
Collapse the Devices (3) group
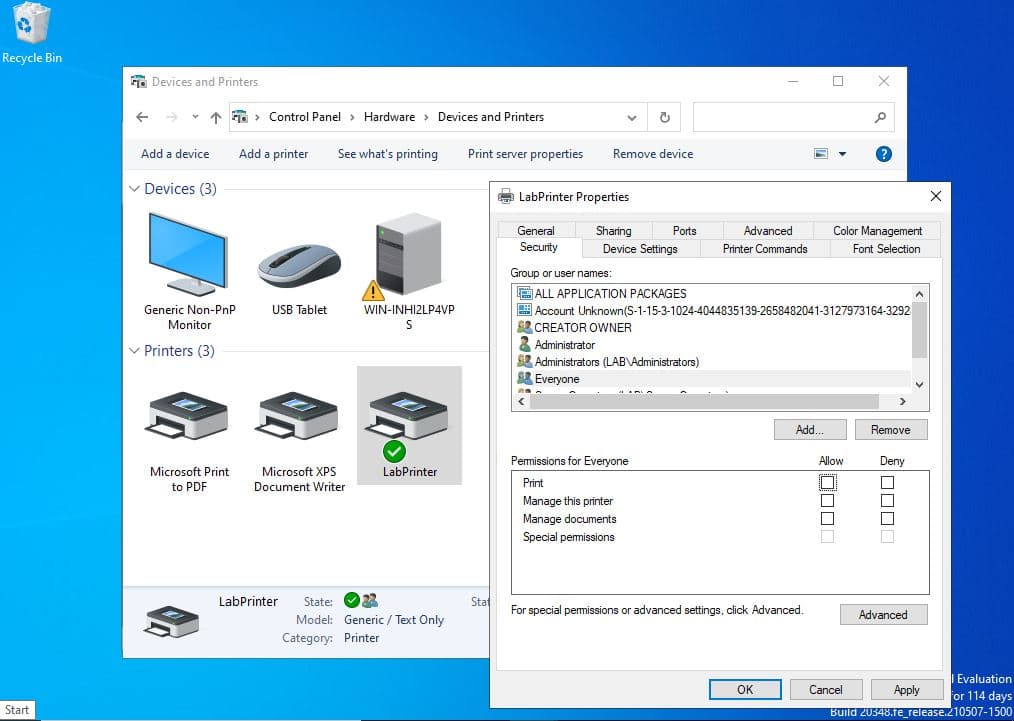tap(135, 189)
